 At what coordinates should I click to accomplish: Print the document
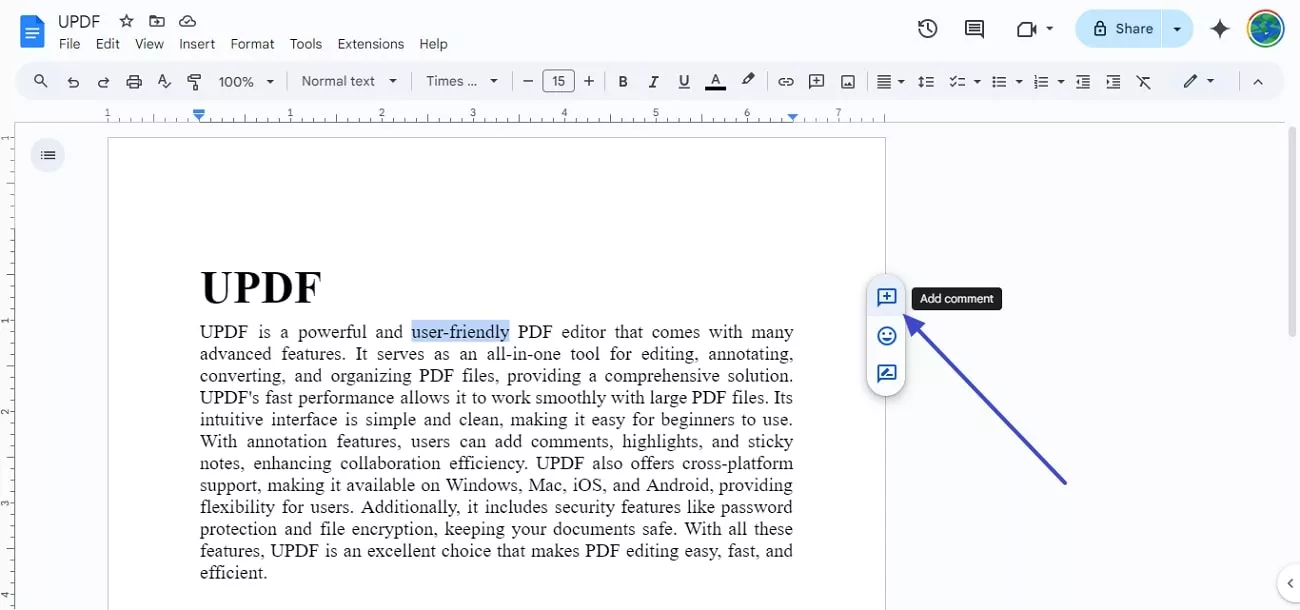tap(134, 82)
